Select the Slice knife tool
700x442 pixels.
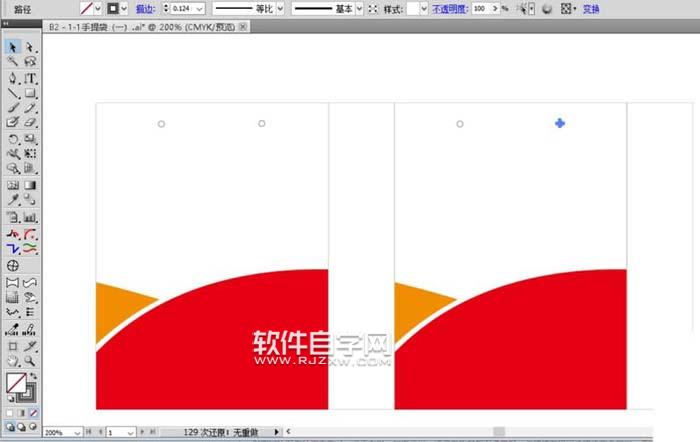(x=30, y=346)
